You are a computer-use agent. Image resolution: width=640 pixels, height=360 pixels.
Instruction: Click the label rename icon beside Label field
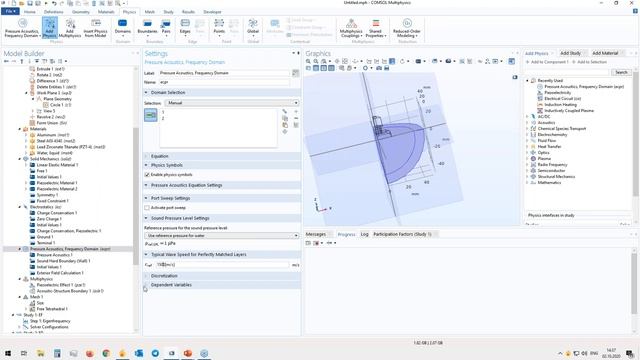296,73
